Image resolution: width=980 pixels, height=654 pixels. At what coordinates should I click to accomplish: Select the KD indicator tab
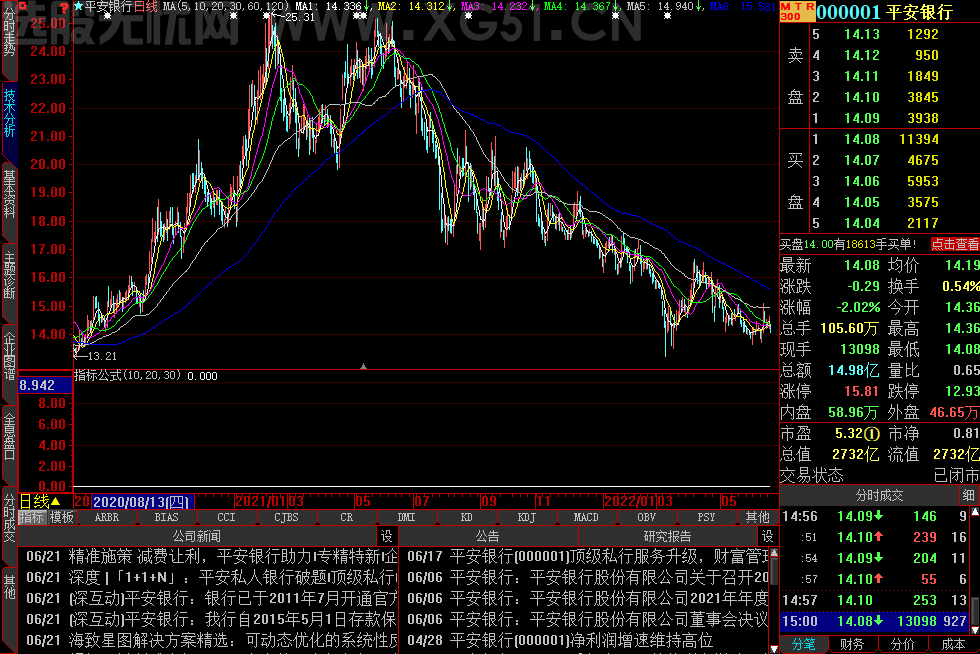[x=466, y=517]
